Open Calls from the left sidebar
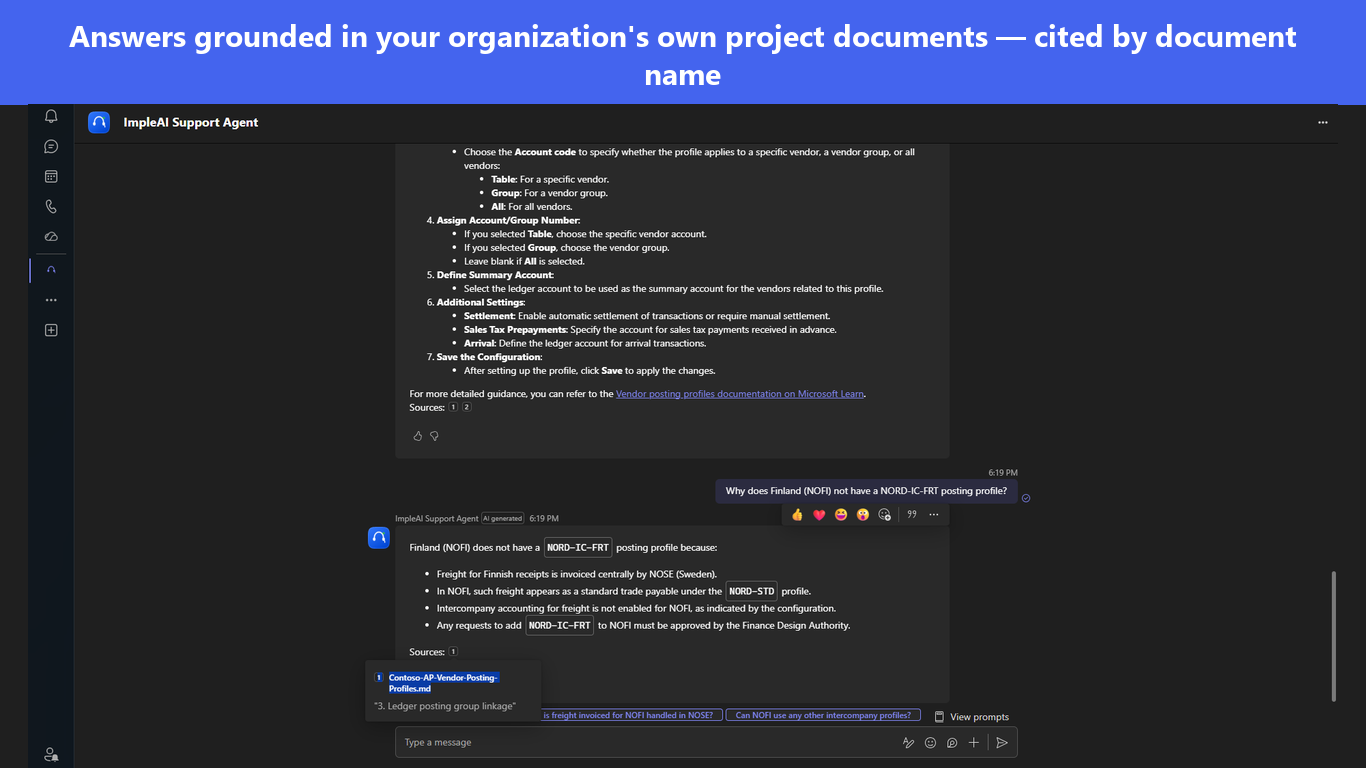 coord(51,207)
